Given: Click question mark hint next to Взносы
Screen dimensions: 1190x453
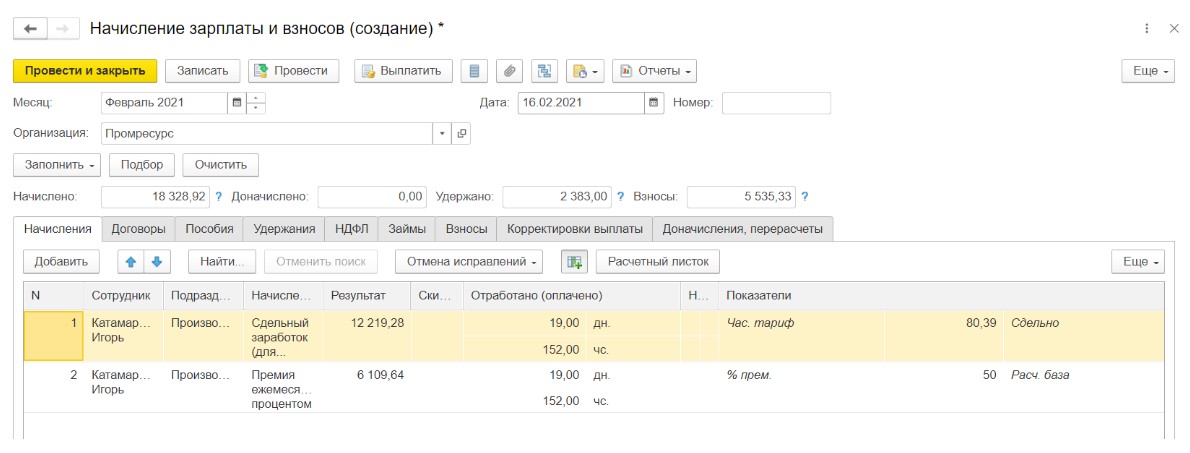Looking at the screenshot, I should pos(804,196).
